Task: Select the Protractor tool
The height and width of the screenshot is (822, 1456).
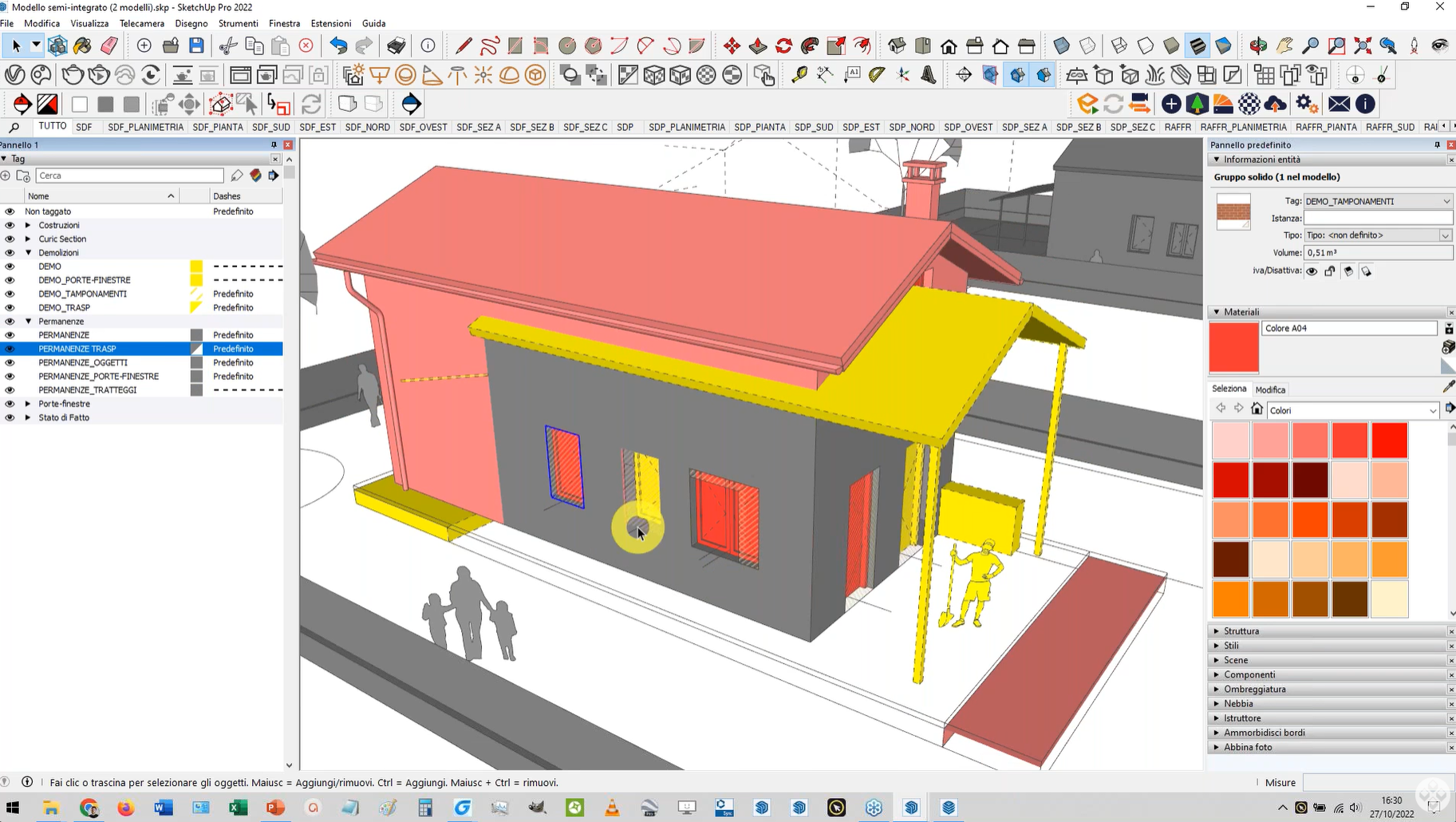Action: pyautogui.click(x=877, y=75)
